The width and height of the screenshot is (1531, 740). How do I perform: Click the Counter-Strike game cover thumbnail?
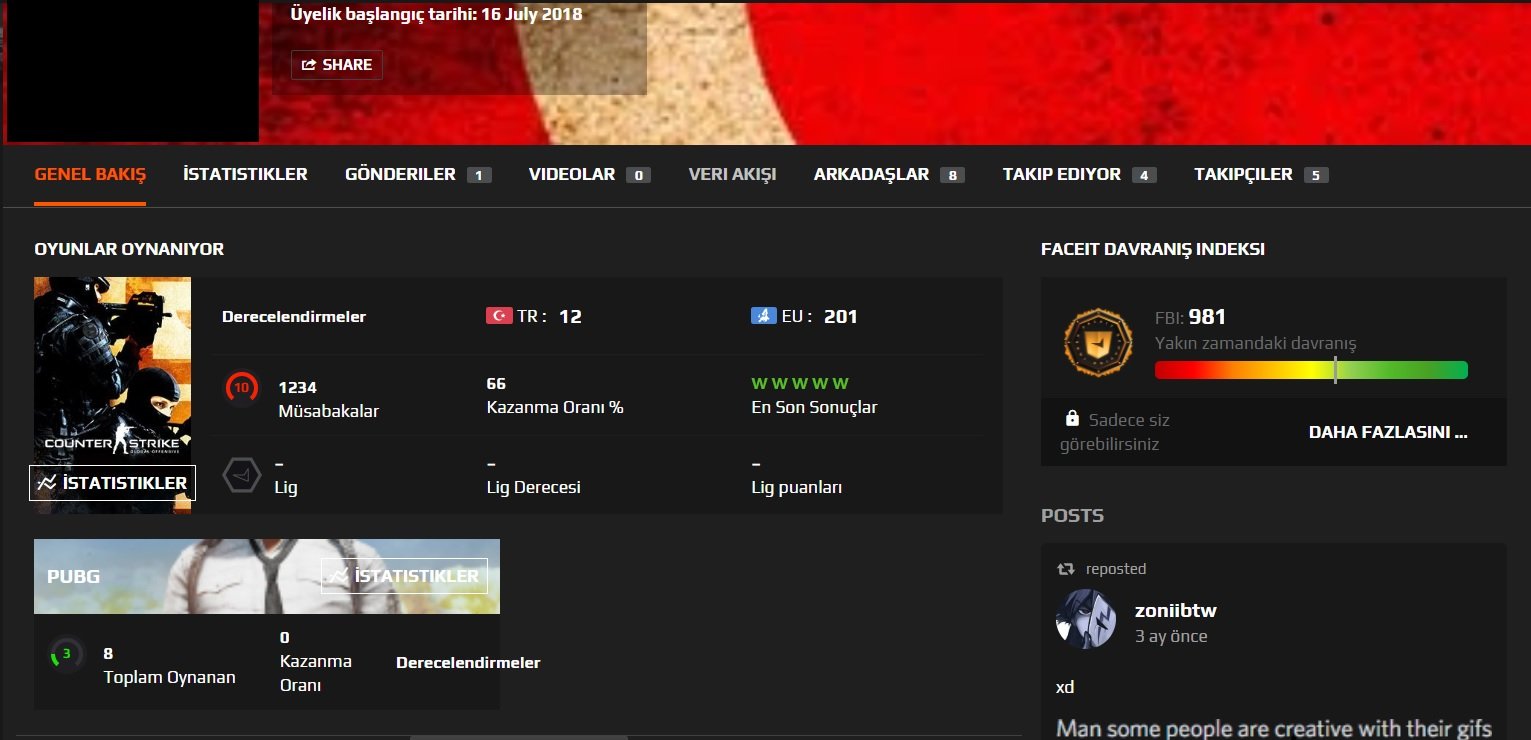pyautogui.click(x=112, y=395)
